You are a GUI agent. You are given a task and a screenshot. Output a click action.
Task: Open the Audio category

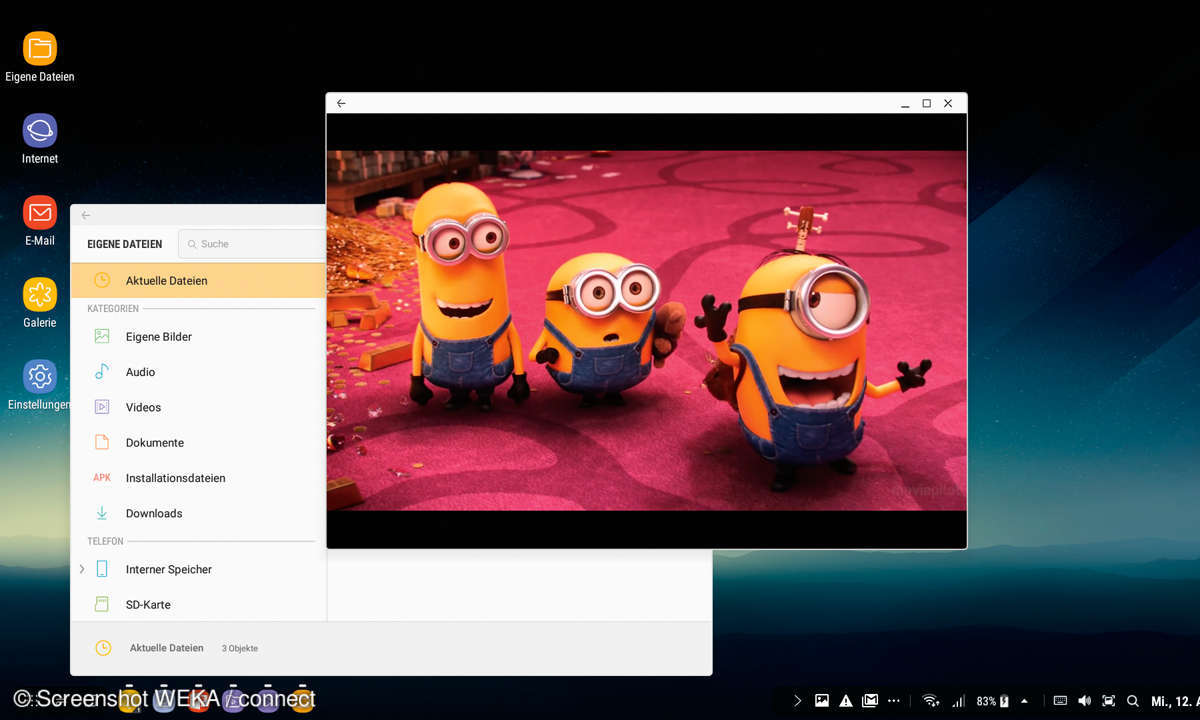coord(198,372)
